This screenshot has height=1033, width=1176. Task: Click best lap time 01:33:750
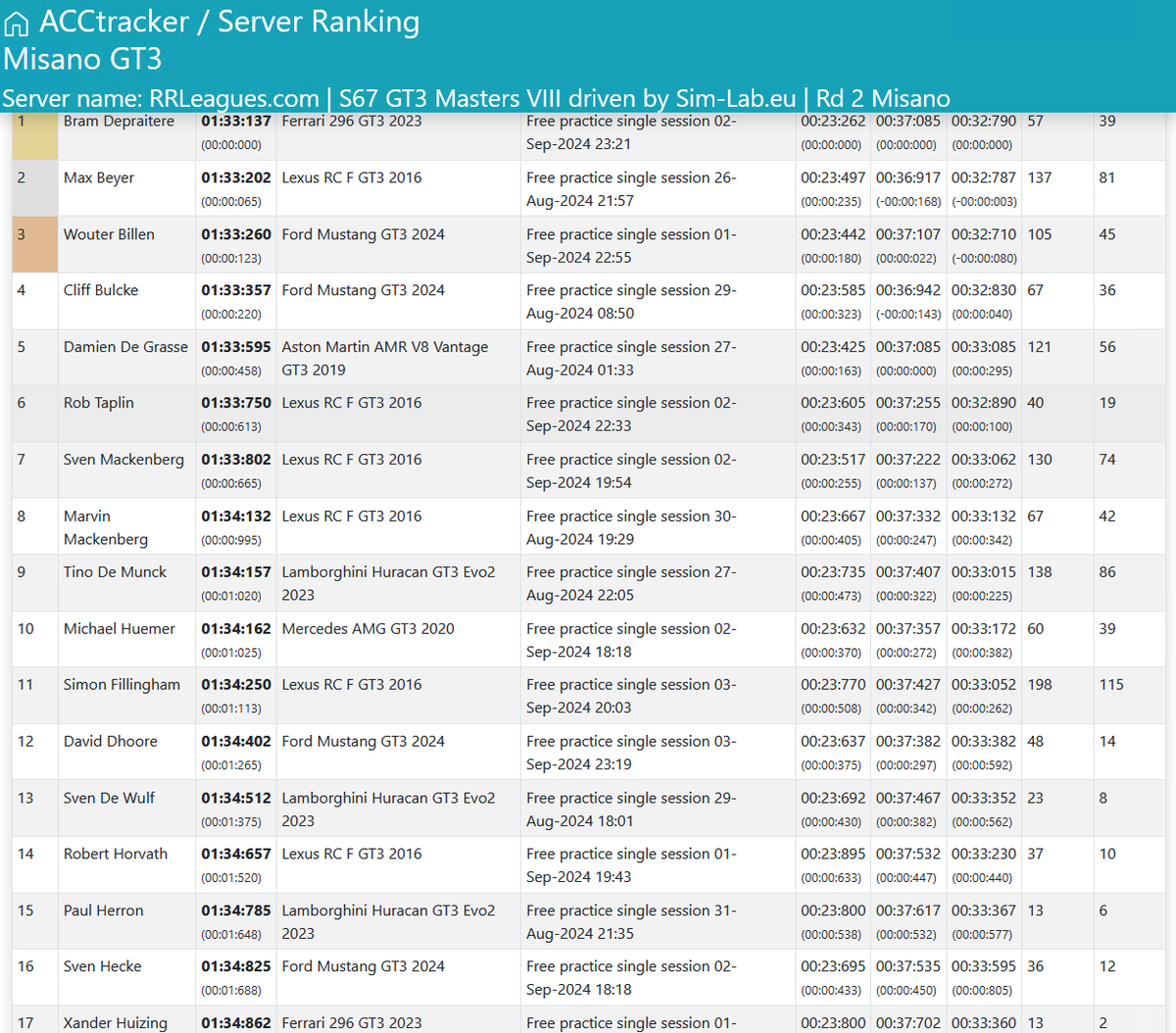(x=236, y=403)
